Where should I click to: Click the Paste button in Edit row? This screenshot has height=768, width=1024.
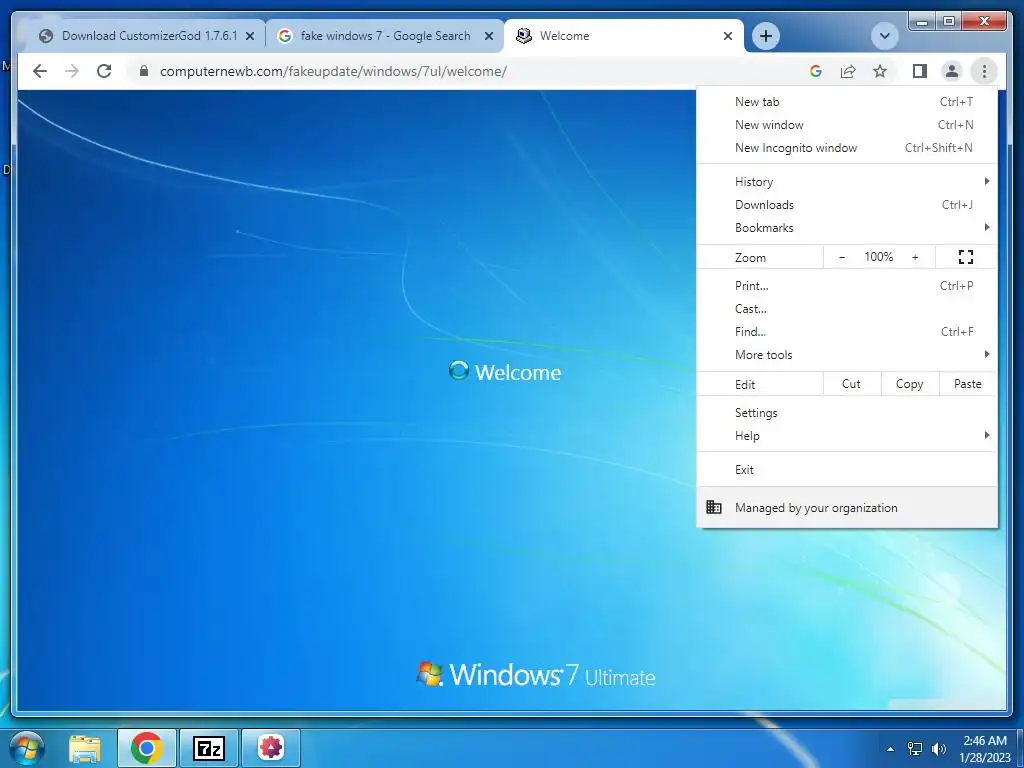968,384
